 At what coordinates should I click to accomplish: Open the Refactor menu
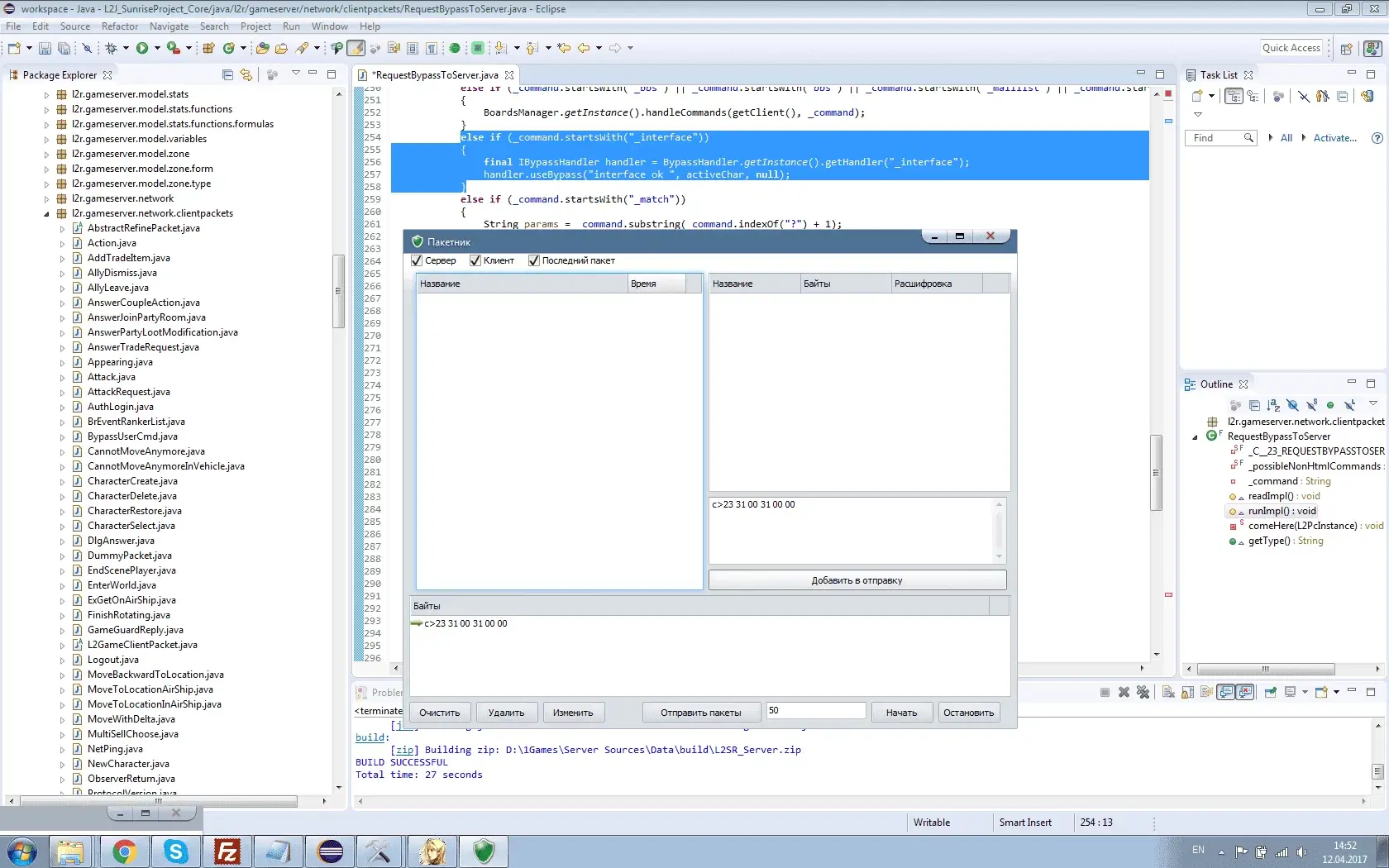[x=120, y=26]
